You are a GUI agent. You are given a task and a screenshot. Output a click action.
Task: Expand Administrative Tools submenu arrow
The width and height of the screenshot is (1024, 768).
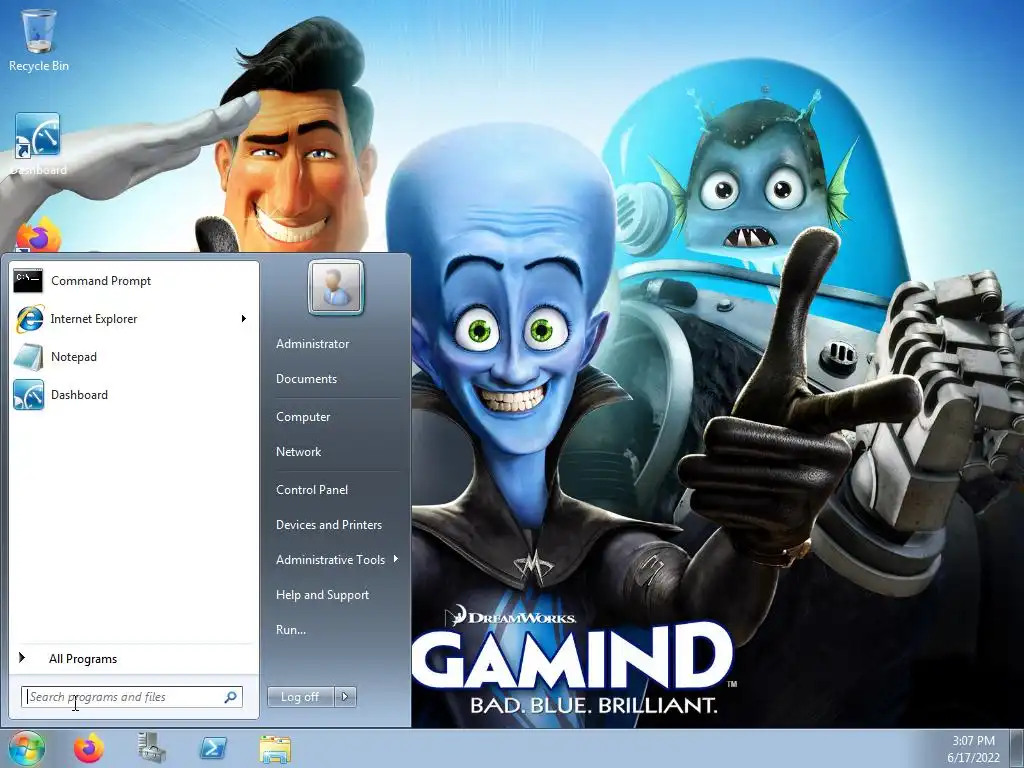pos(396,559)
